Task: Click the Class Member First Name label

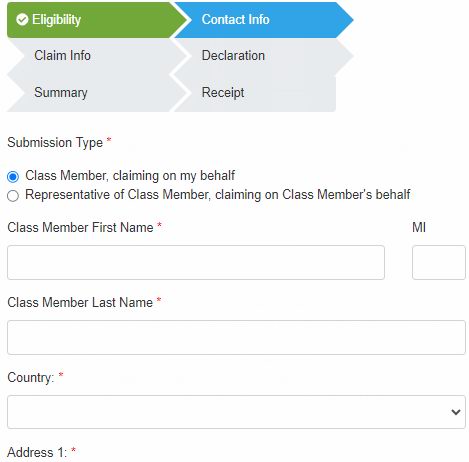Action: pyautogui.click(x=80, y=227)
